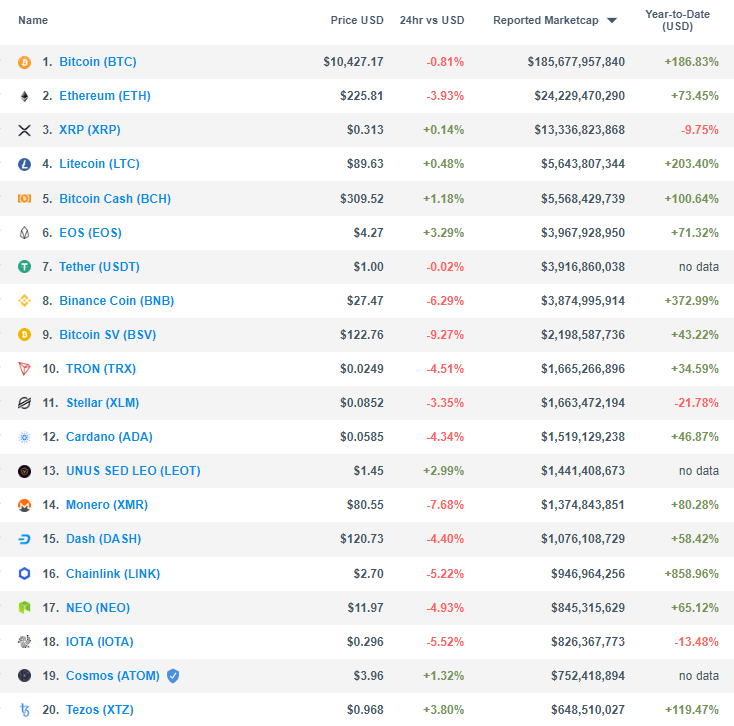The image size is (734, 726).
Task: Click the IOTA logo icon
Action: tap(24, 642)
